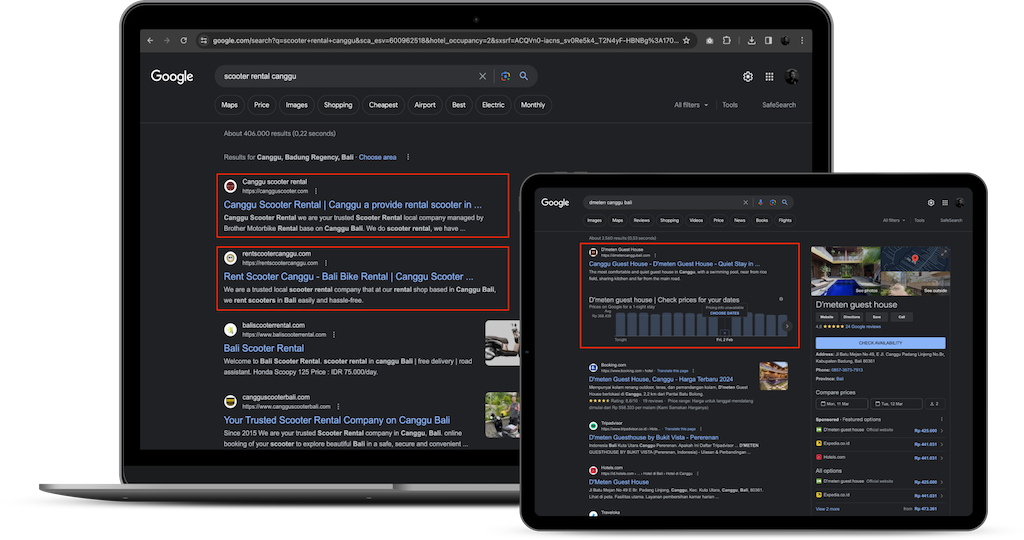Viewport: 1024px width, 540px height.
Task: Open three-dot menu next to cangguscooter.com URL
Action: pyautogui.click(x=316, y=191)
